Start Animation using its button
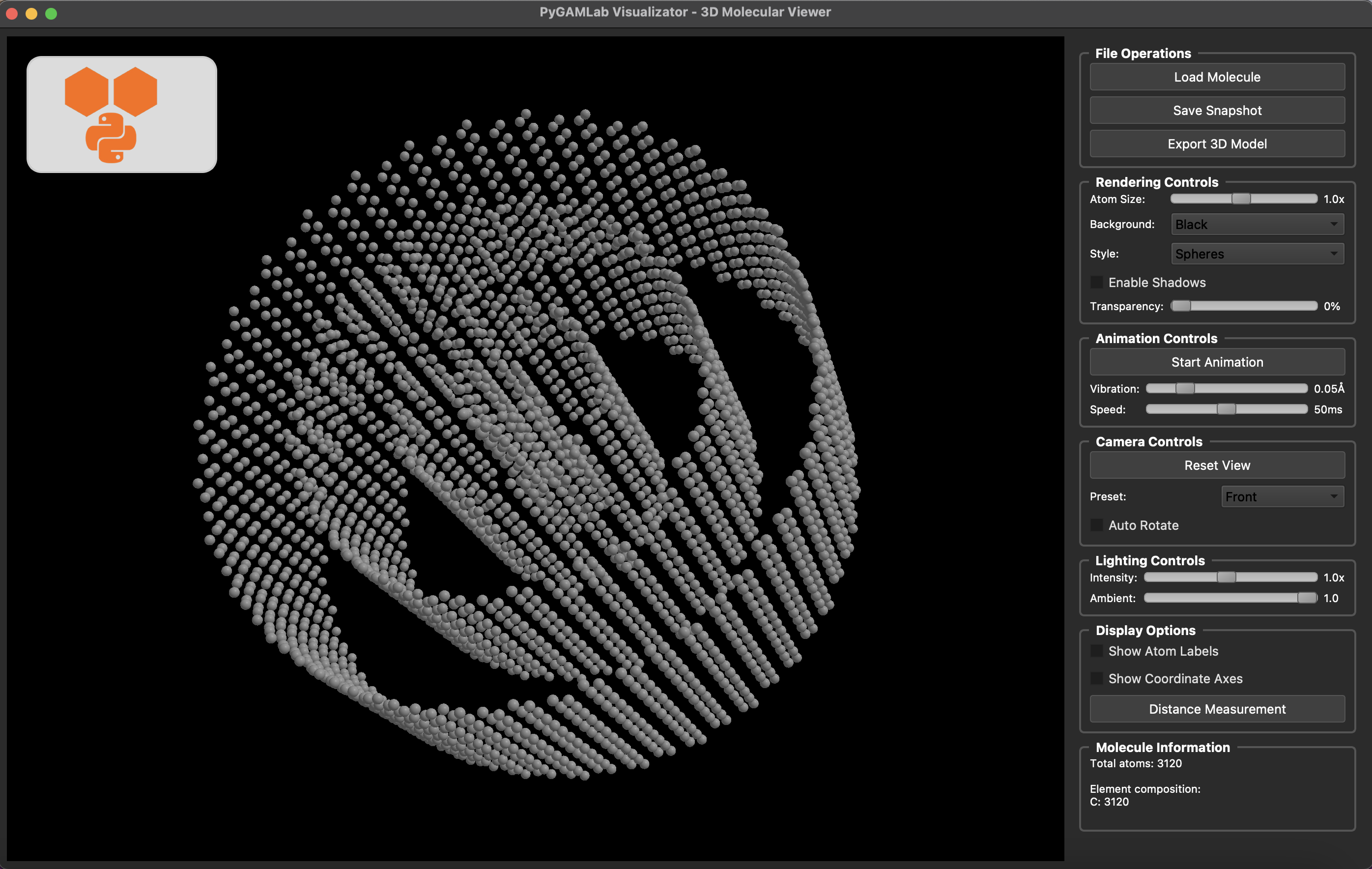1372x869 pixels. (1217, 362)
